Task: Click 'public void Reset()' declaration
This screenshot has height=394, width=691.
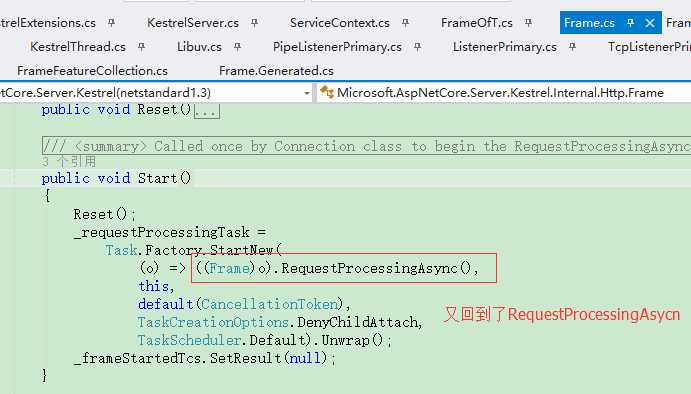Action: 116,109
